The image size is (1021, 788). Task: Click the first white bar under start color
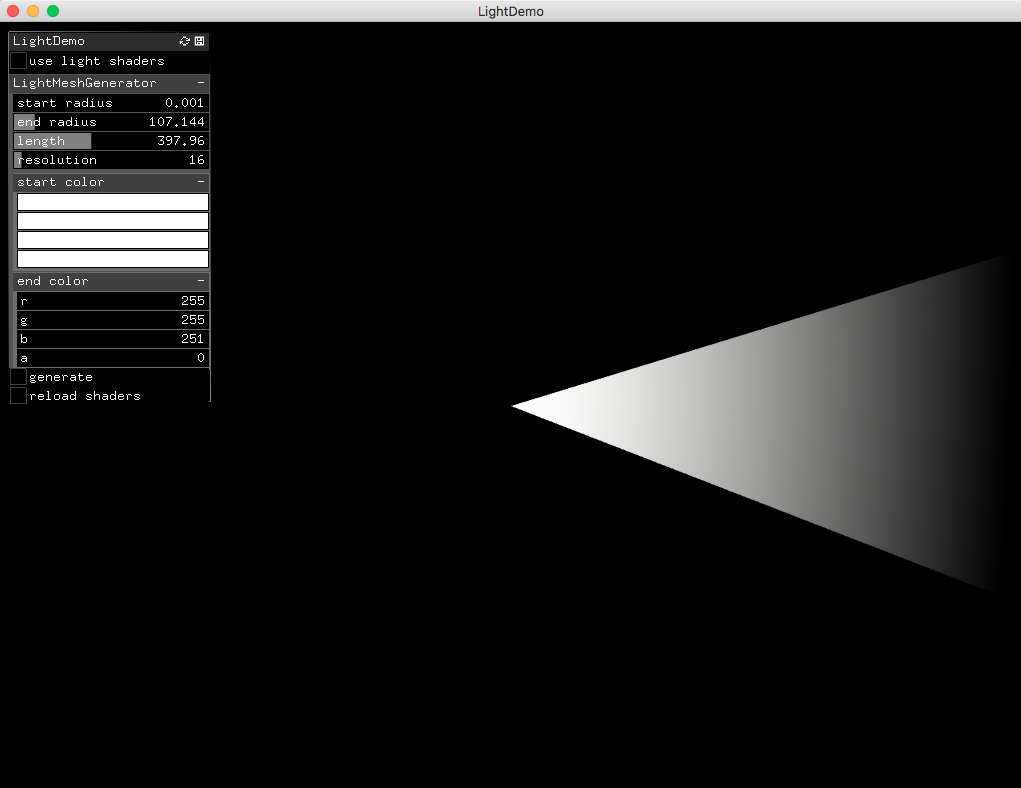(111, 201)
